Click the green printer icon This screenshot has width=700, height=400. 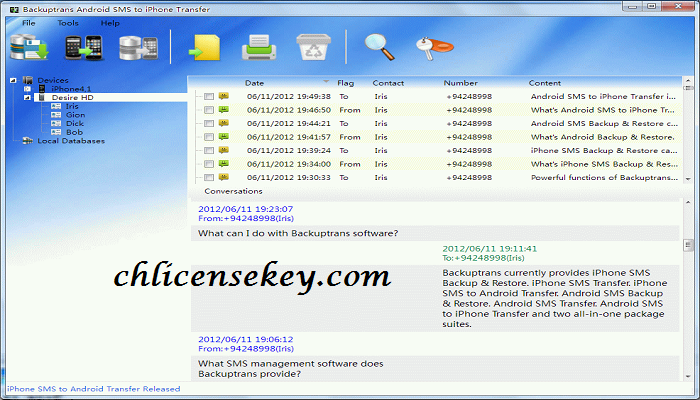coord(259,47)
